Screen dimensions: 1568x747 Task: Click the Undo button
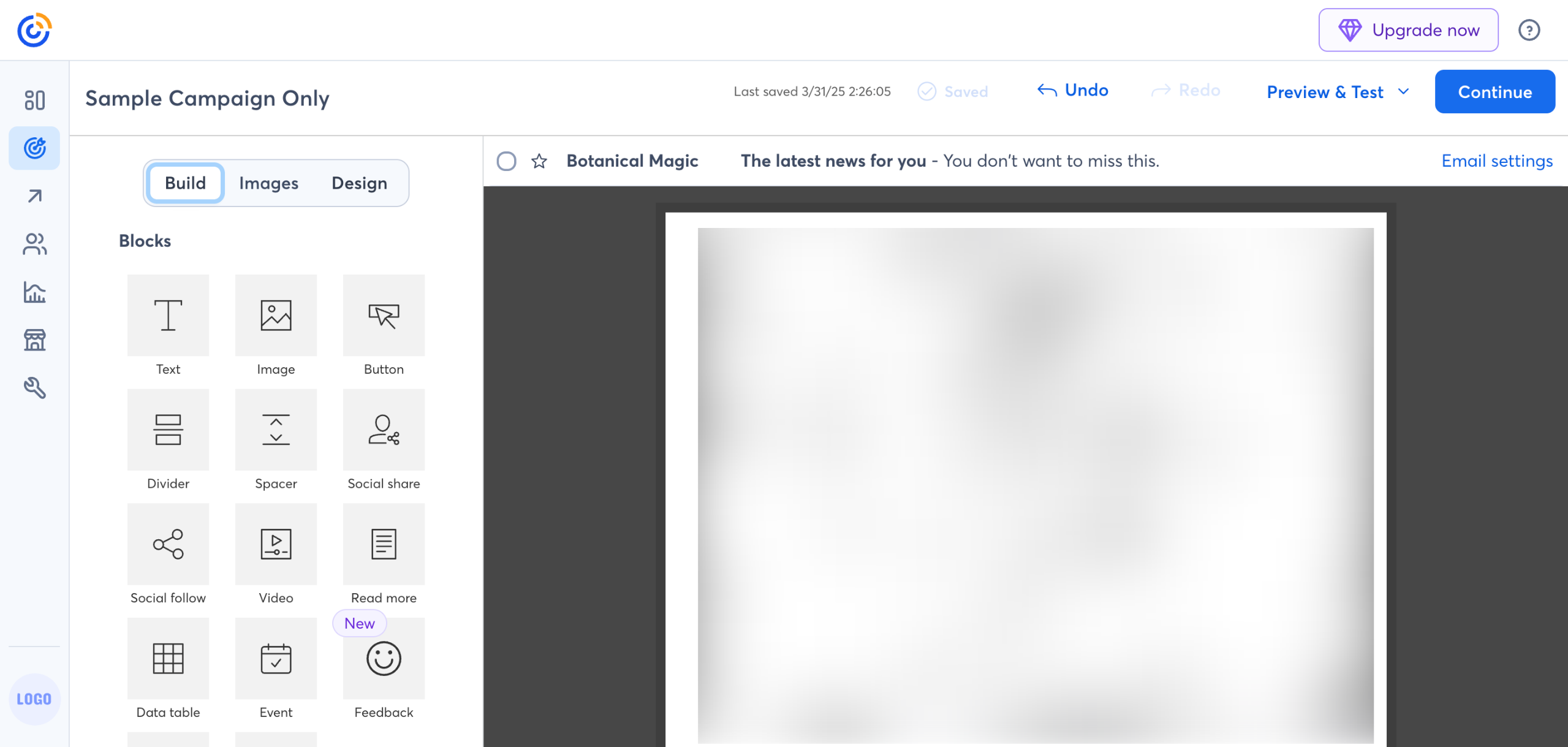(1073, 91)
